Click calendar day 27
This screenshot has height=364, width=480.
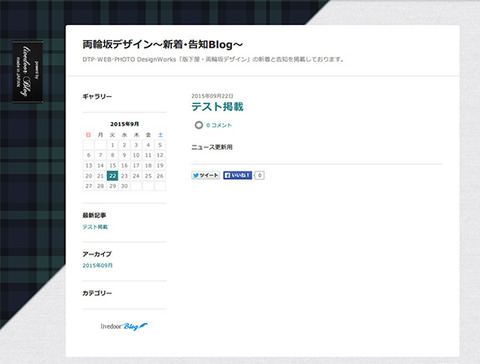[x=89, y=186]
